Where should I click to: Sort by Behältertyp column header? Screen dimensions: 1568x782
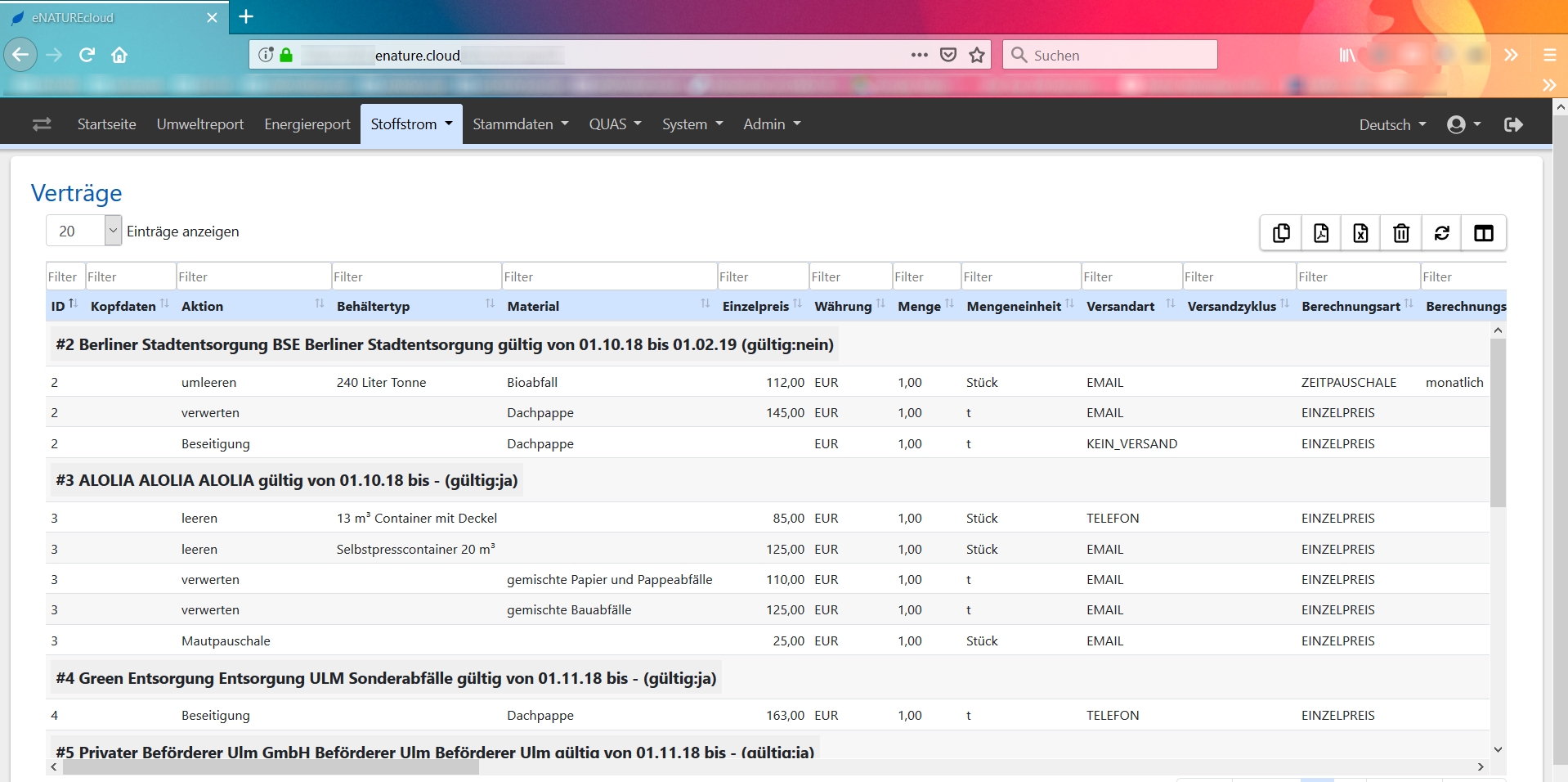415,306
